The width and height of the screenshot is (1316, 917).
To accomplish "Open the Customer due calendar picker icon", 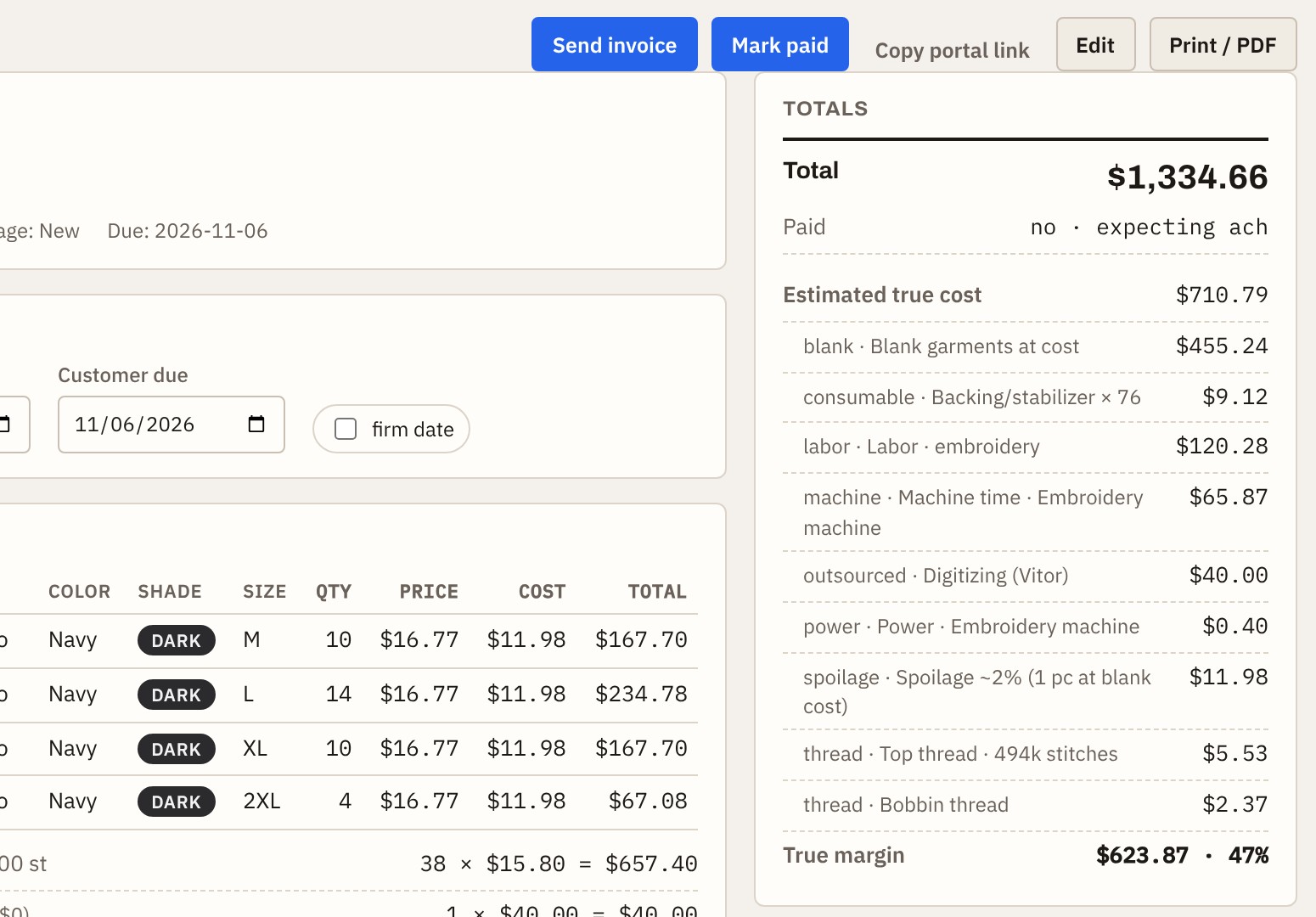I will 256,424.
